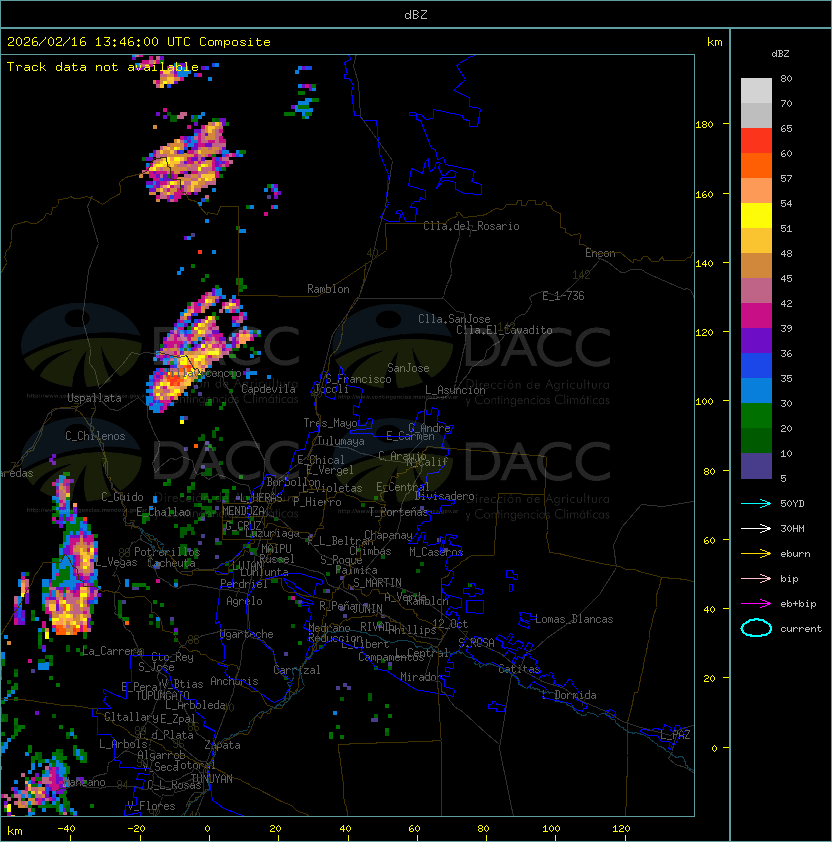Click the 'Ramblon' label near top center
832x842 pixels.
pyautogui.click(x=328, y=289)
